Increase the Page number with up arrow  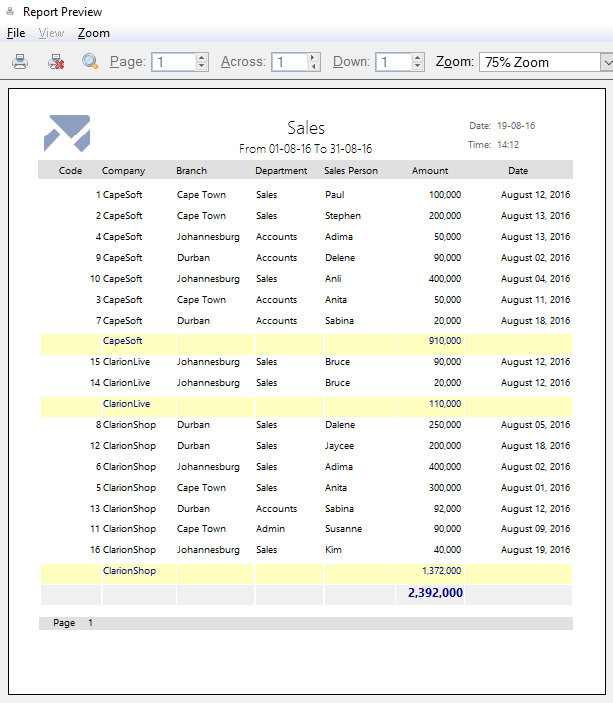point(202,57)
